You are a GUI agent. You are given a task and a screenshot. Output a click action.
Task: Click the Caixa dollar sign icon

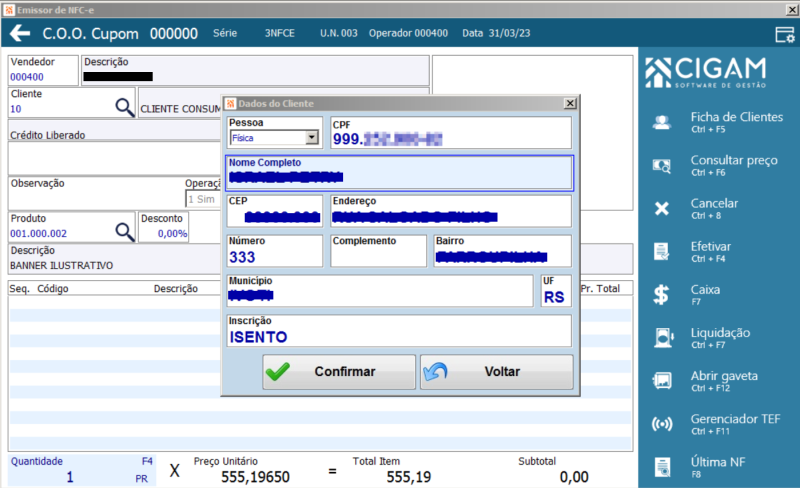(661, 295)
